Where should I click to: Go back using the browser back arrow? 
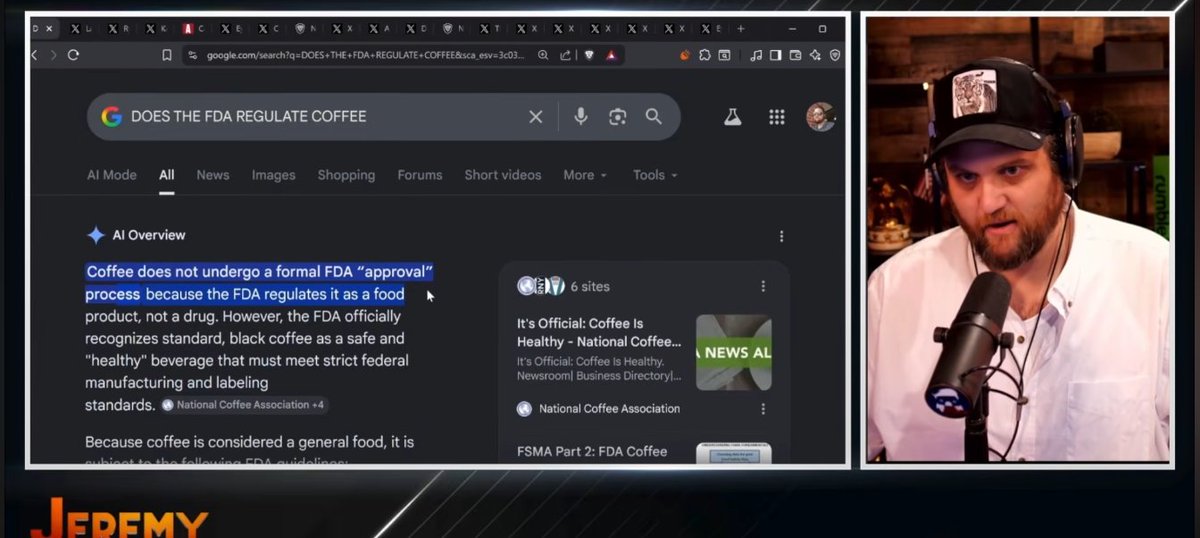[35, 55]
